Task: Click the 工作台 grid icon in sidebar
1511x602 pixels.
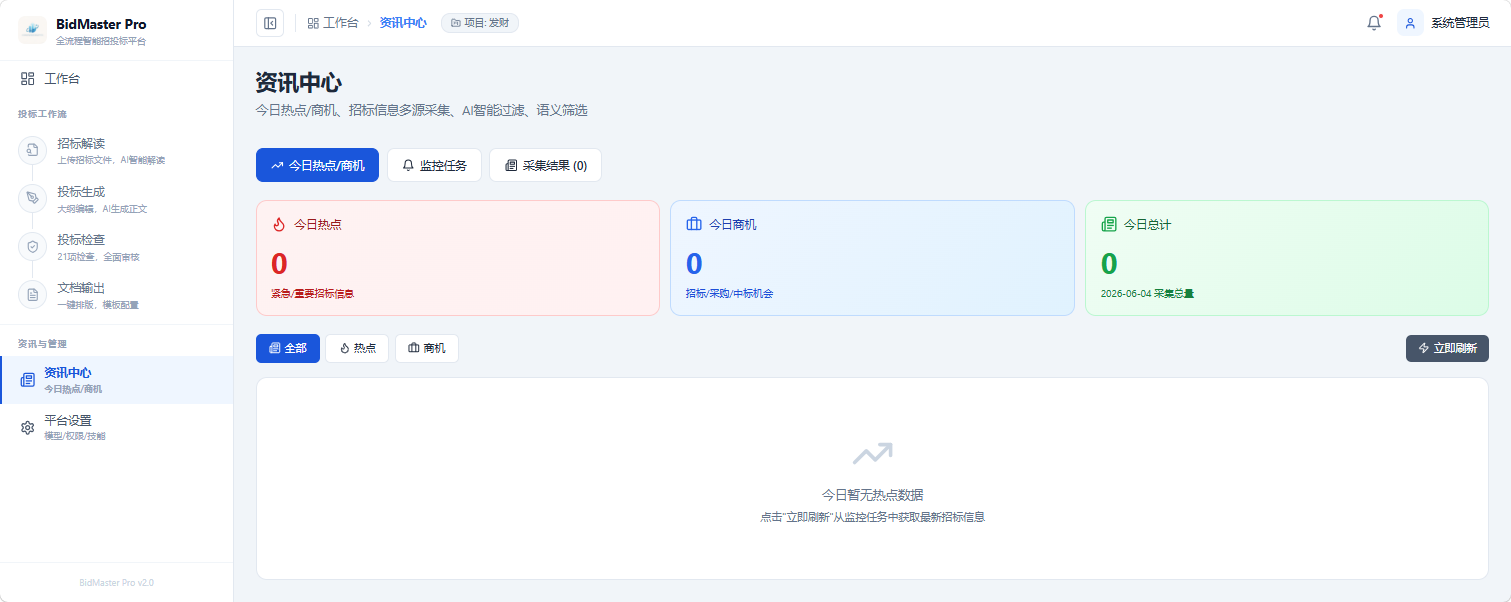Action: click(x=28, y=78)
